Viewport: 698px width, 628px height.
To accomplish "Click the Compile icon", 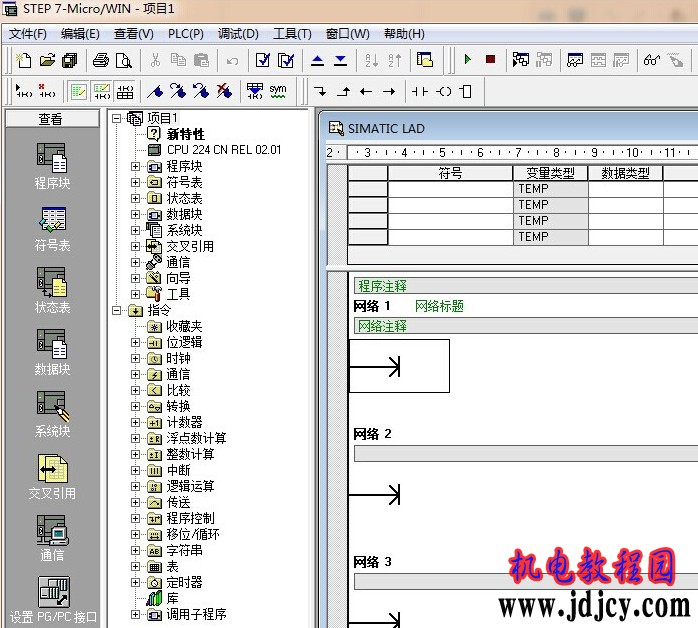I will point(263,60).
